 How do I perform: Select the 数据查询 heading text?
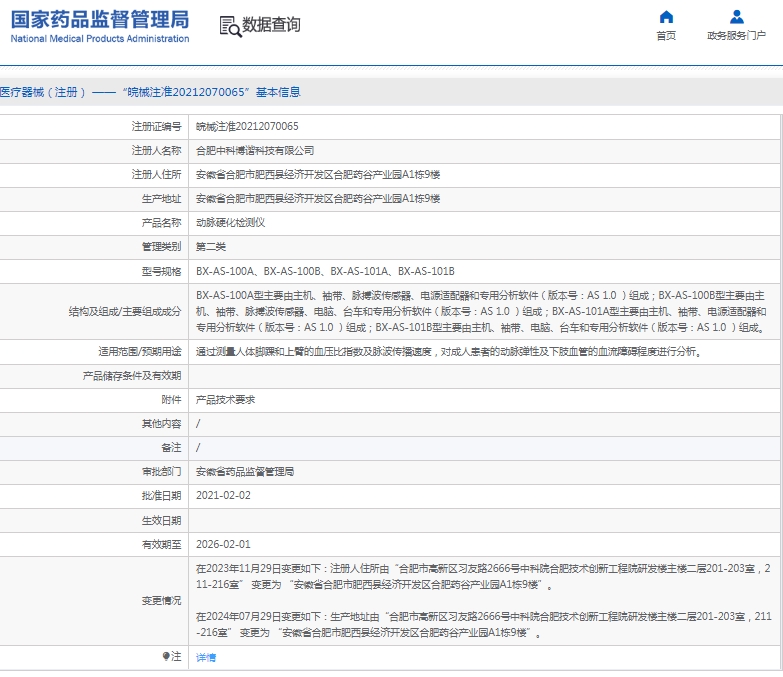(x=271, y=24)
